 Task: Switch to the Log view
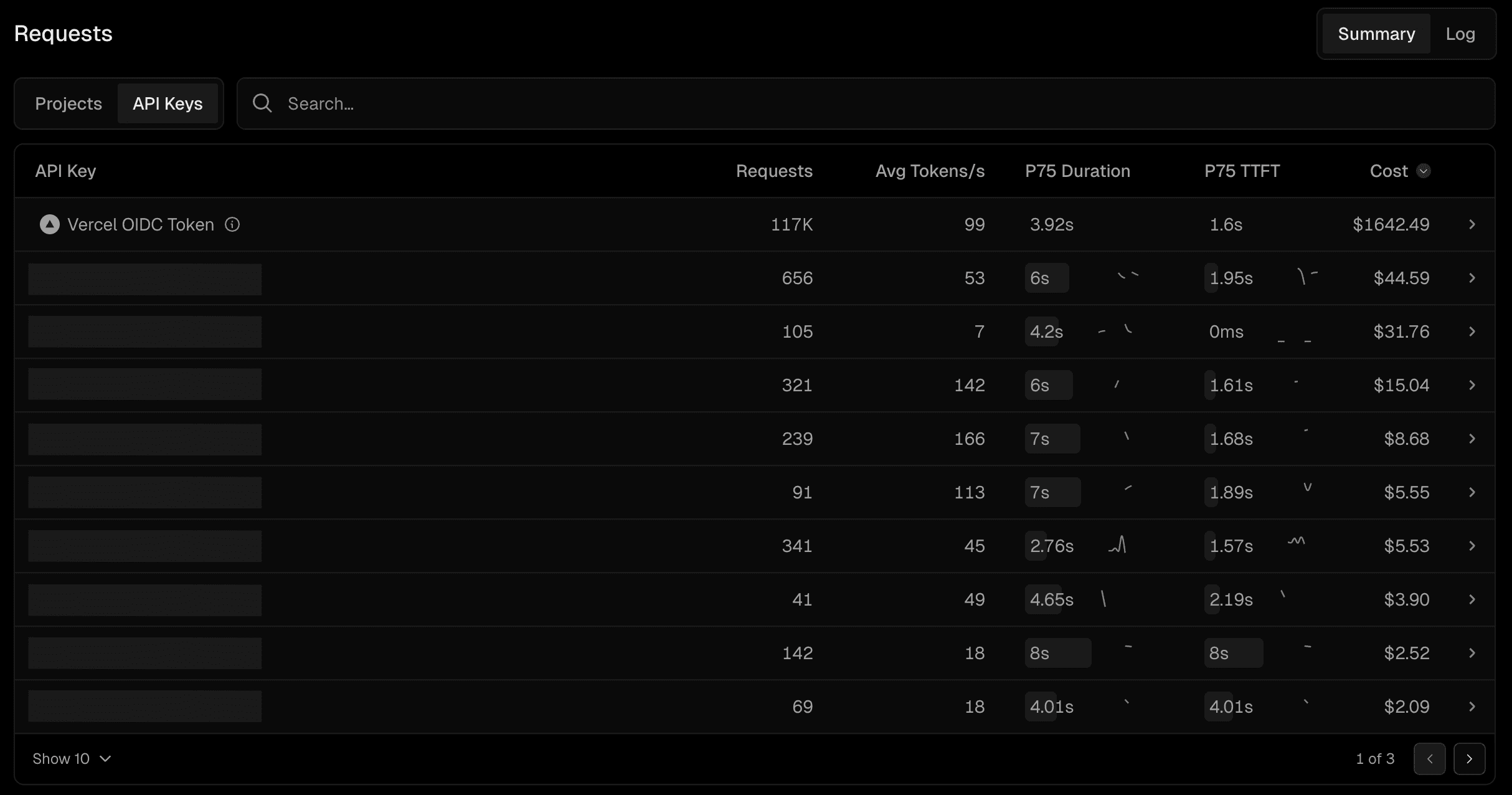[1460, 34]
